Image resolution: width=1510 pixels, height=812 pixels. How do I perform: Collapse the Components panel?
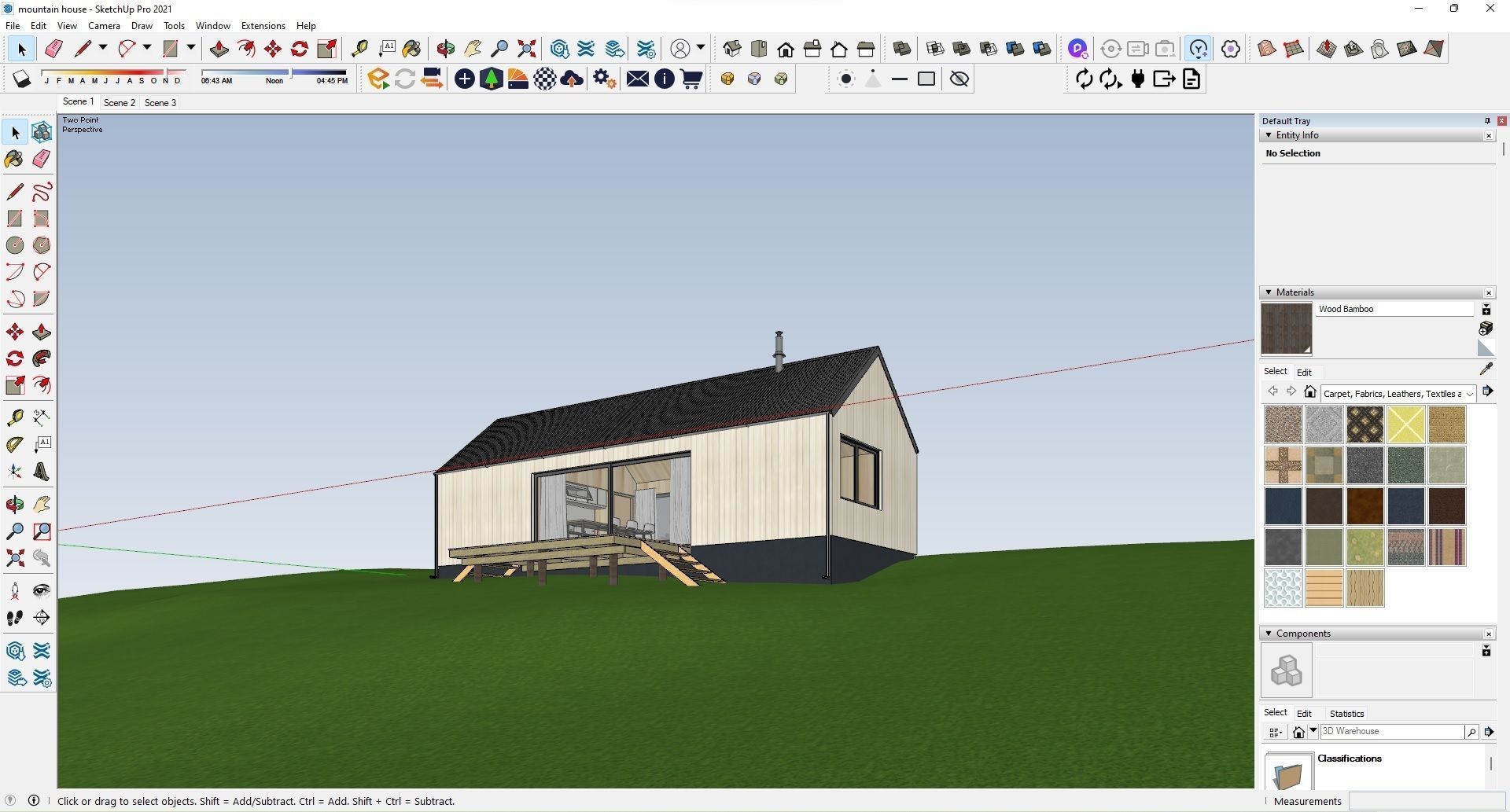point(1269,634)
